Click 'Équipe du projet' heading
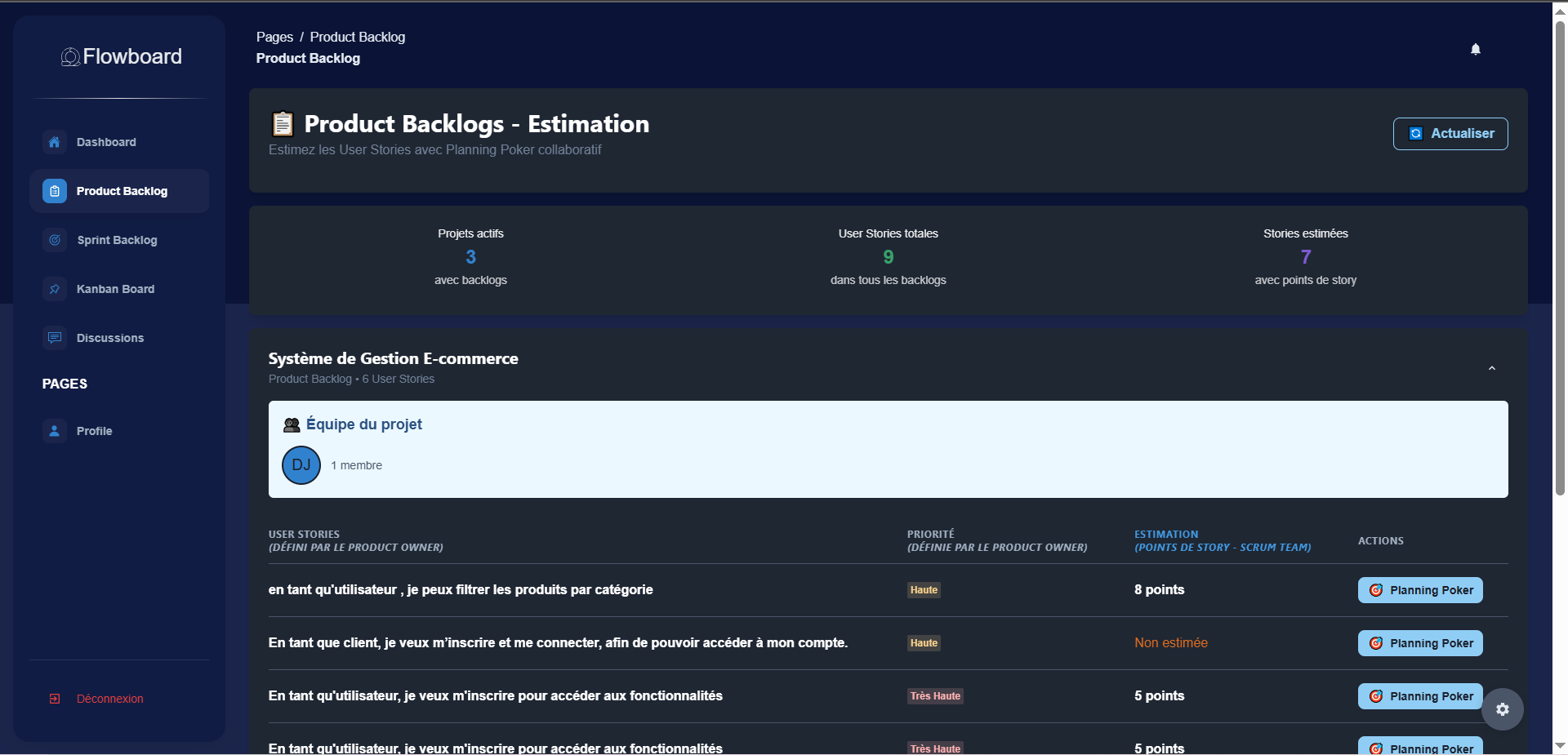The image size is (1568, 755). pos(364,424)
